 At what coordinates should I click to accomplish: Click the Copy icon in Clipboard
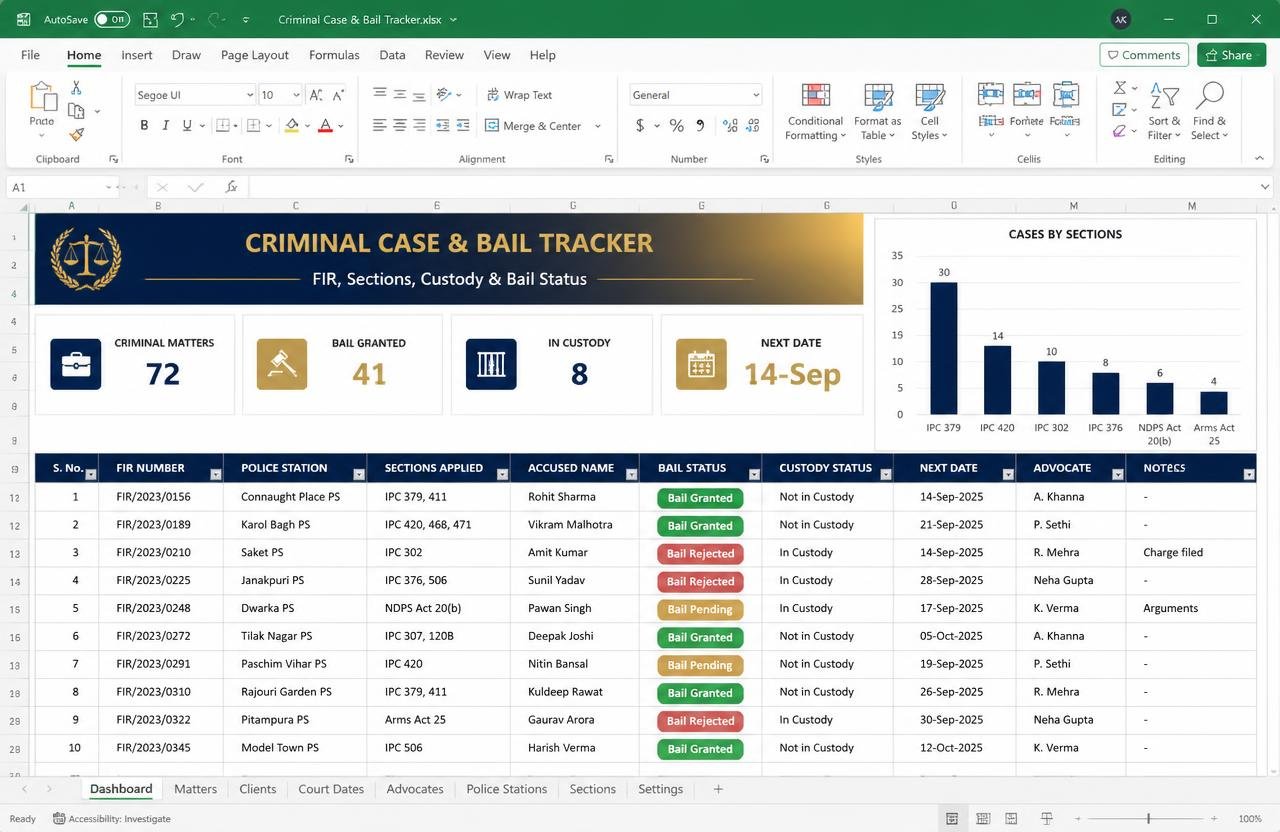[x=76, y=111]
